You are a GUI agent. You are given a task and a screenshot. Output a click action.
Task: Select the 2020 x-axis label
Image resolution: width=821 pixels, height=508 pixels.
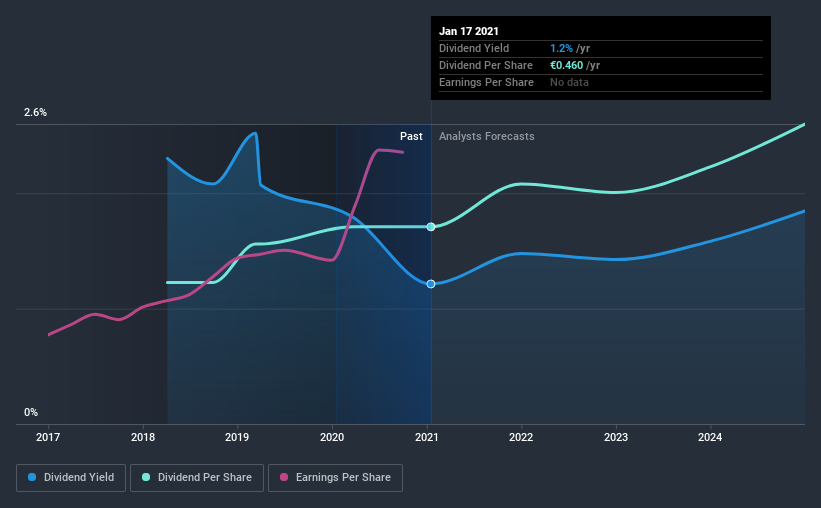(332, 437)
